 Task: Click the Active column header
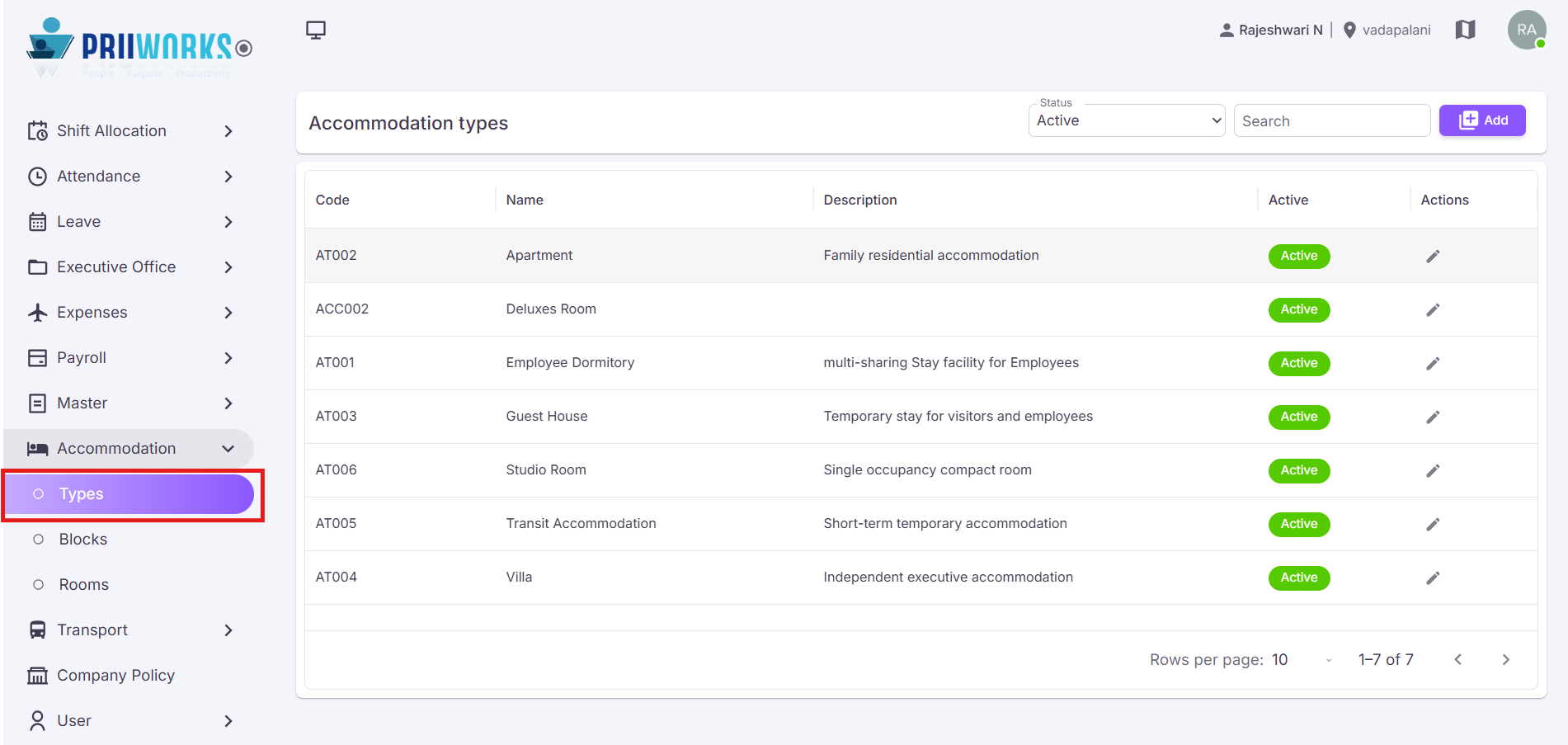click(x=1288, y=200)
